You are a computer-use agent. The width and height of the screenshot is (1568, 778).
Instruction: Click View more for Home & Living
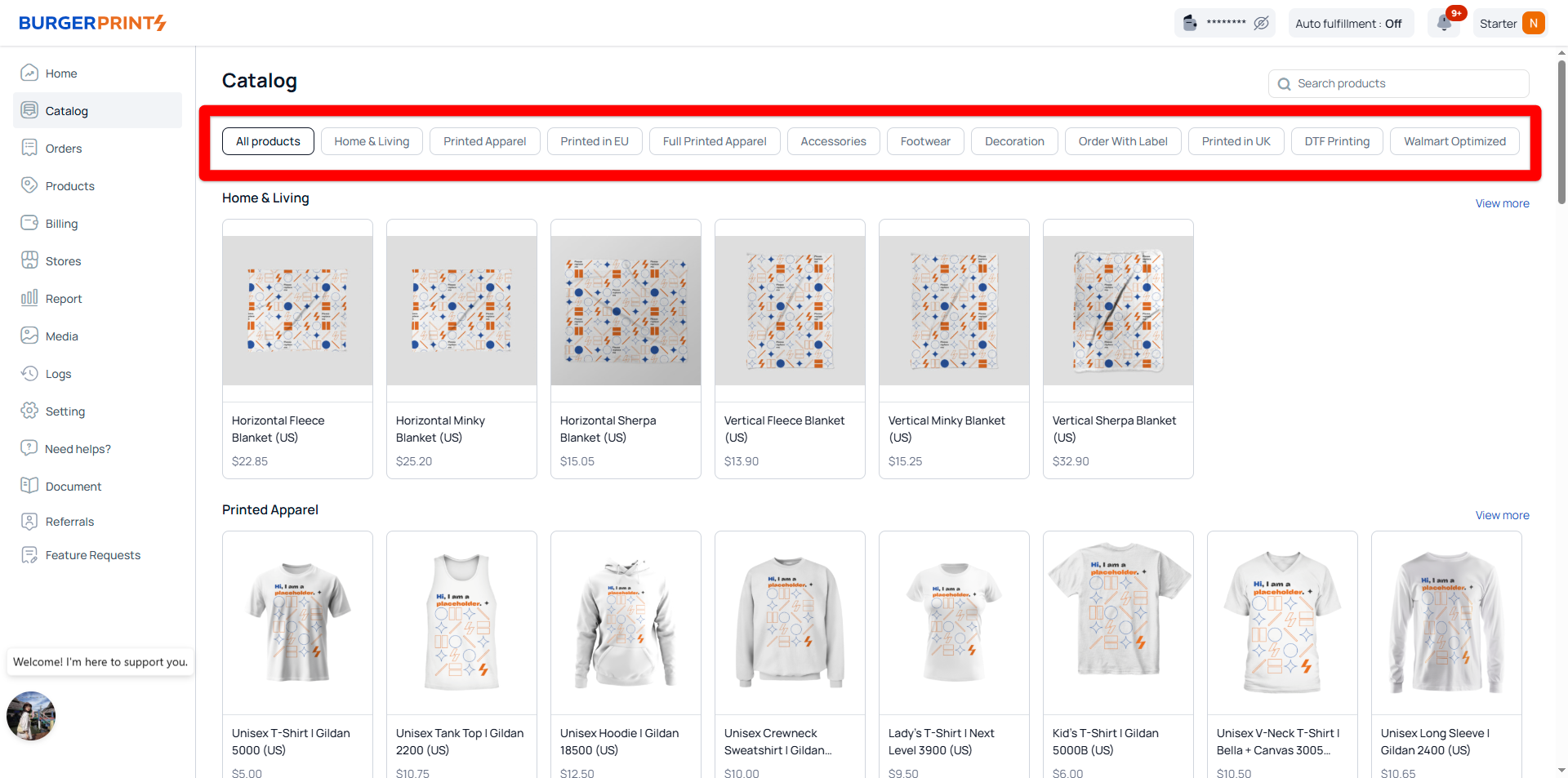coord(1502,203)
